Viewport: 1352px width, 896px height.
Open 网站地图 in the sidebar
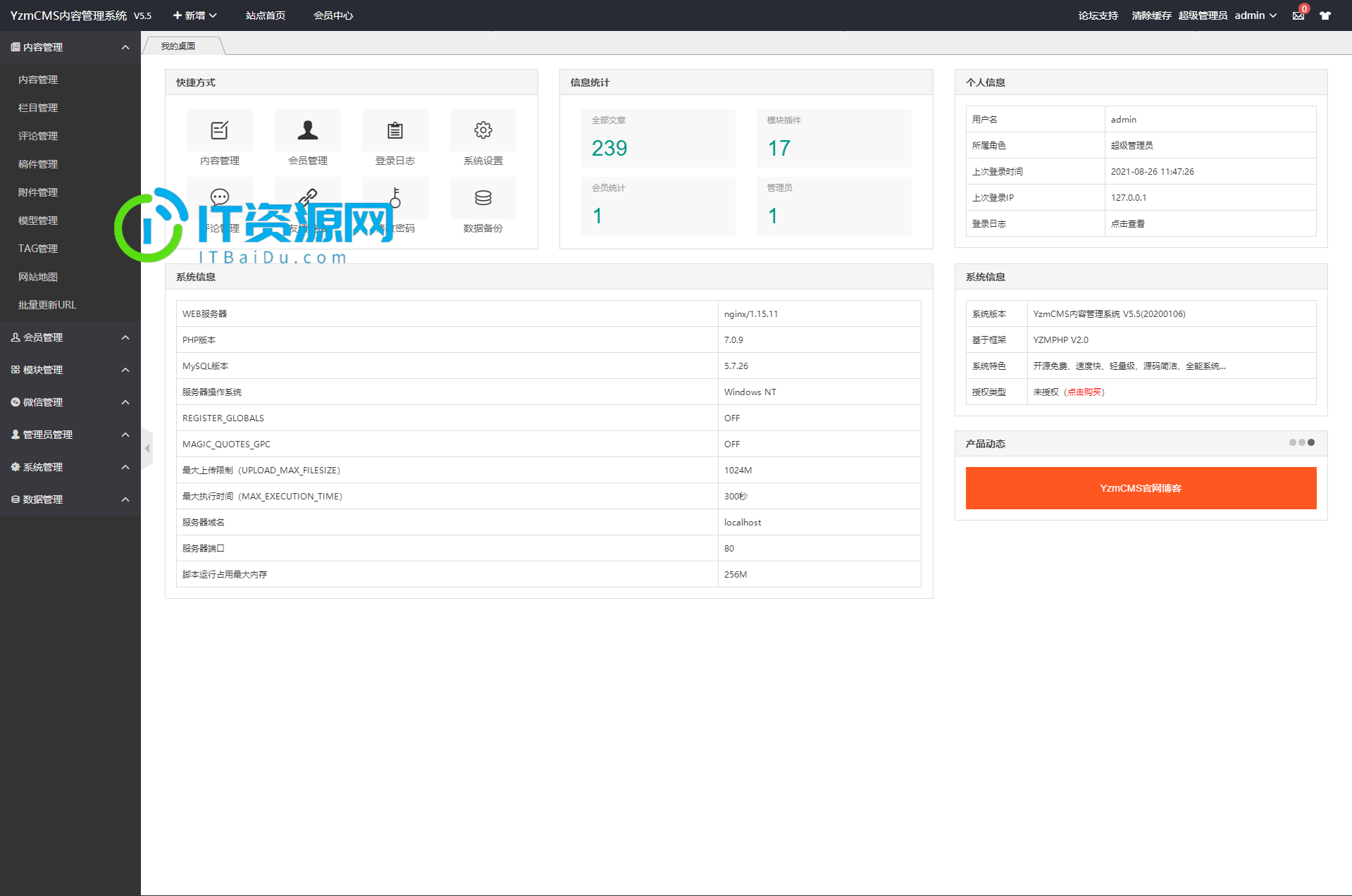tap(38, 277)
